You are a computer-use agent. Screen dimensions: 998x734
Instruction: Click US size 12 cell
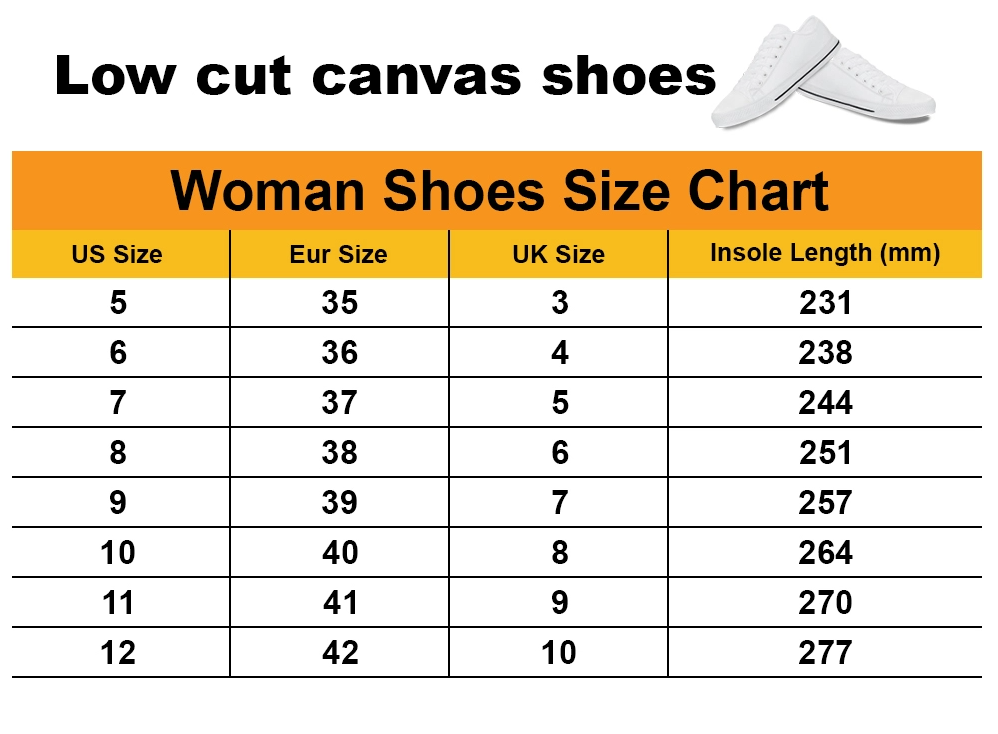pos(118,653)
